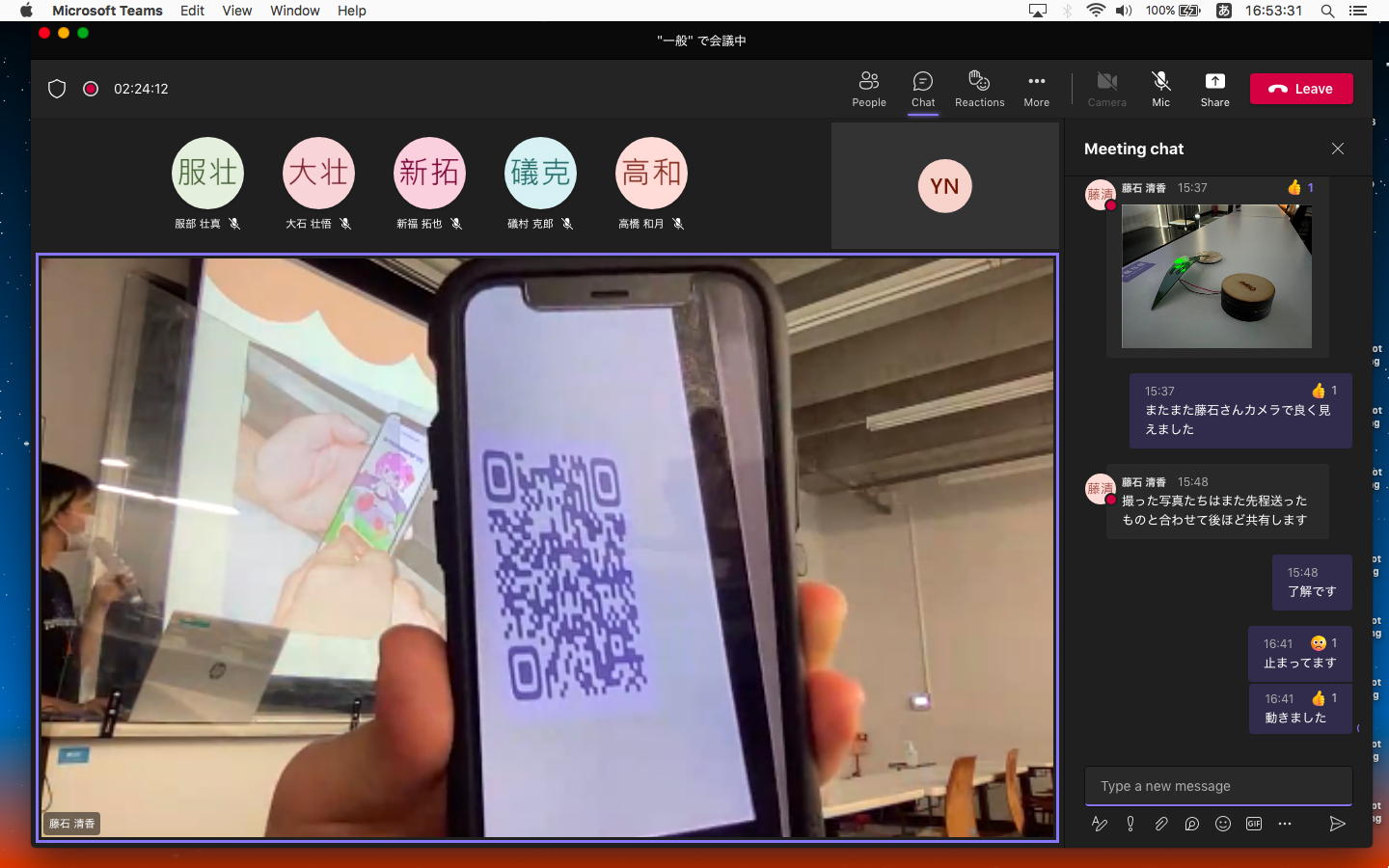1389x868 pixels.
Task: Click thumbs-up reaction on 動きました message
Action: (1323, 698)
